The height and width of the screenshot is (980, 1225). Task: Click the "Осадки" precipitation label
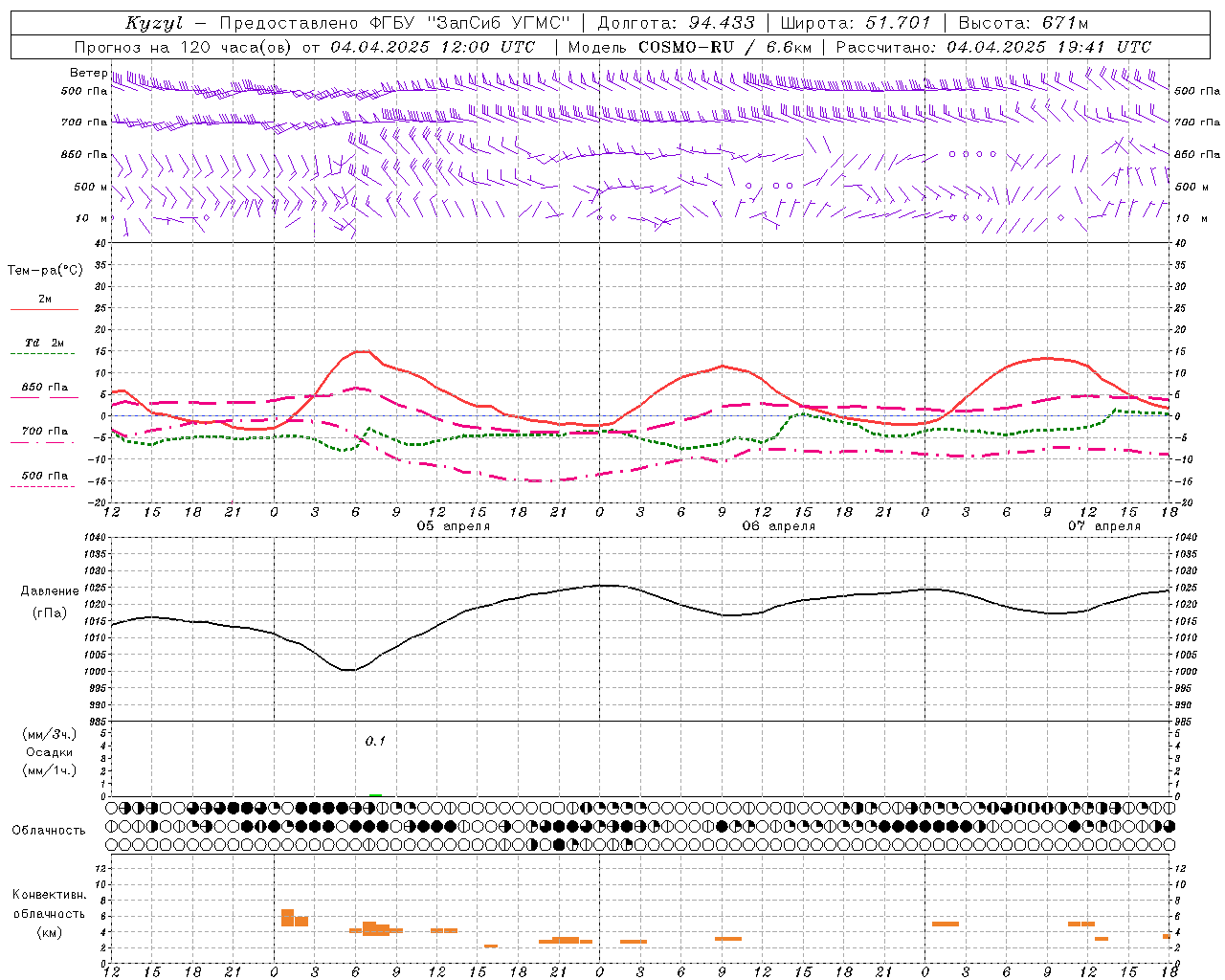tap(49, 752)
